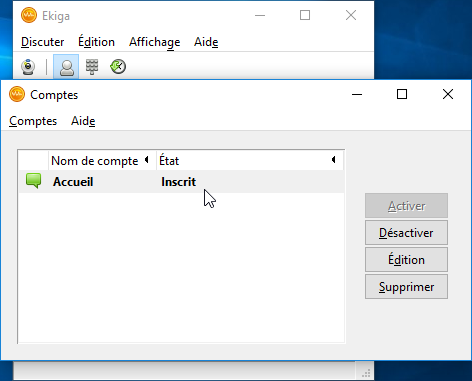Click the webcam icon in Ekiga toolbar
The height and width of the screenshot is (381, 472).
point(28,67)
